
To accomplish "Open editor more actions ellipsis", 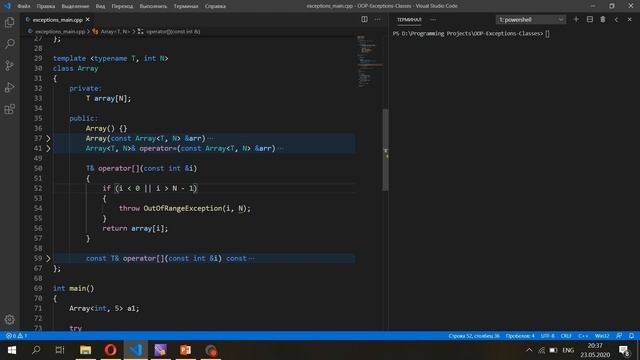I will (378, 19).
